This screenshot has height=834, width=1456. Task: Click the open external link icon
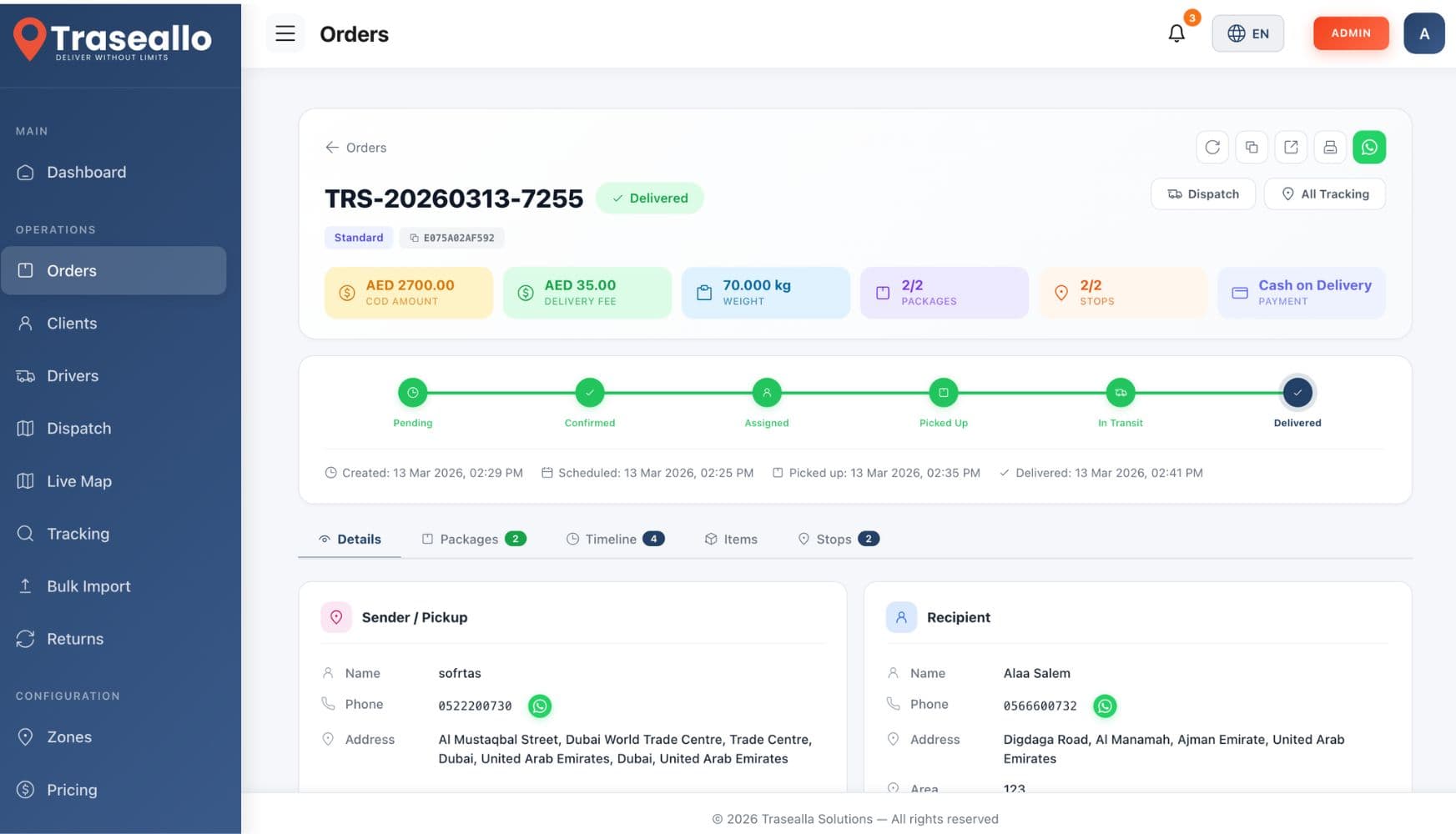click(x=1291, y=148)
